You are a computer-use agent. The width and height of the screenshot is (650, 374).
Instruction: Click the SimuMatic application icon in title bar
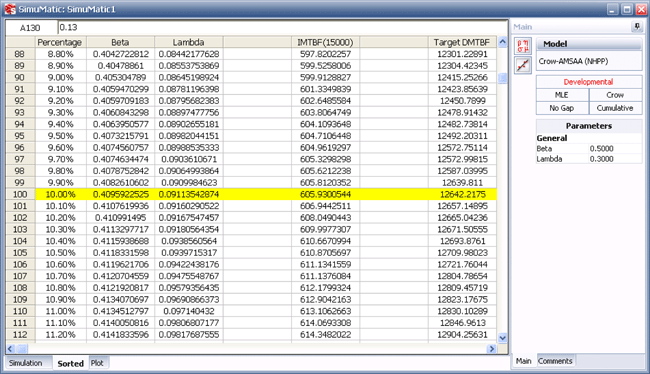pyautogui.click(x=10, y=9)
